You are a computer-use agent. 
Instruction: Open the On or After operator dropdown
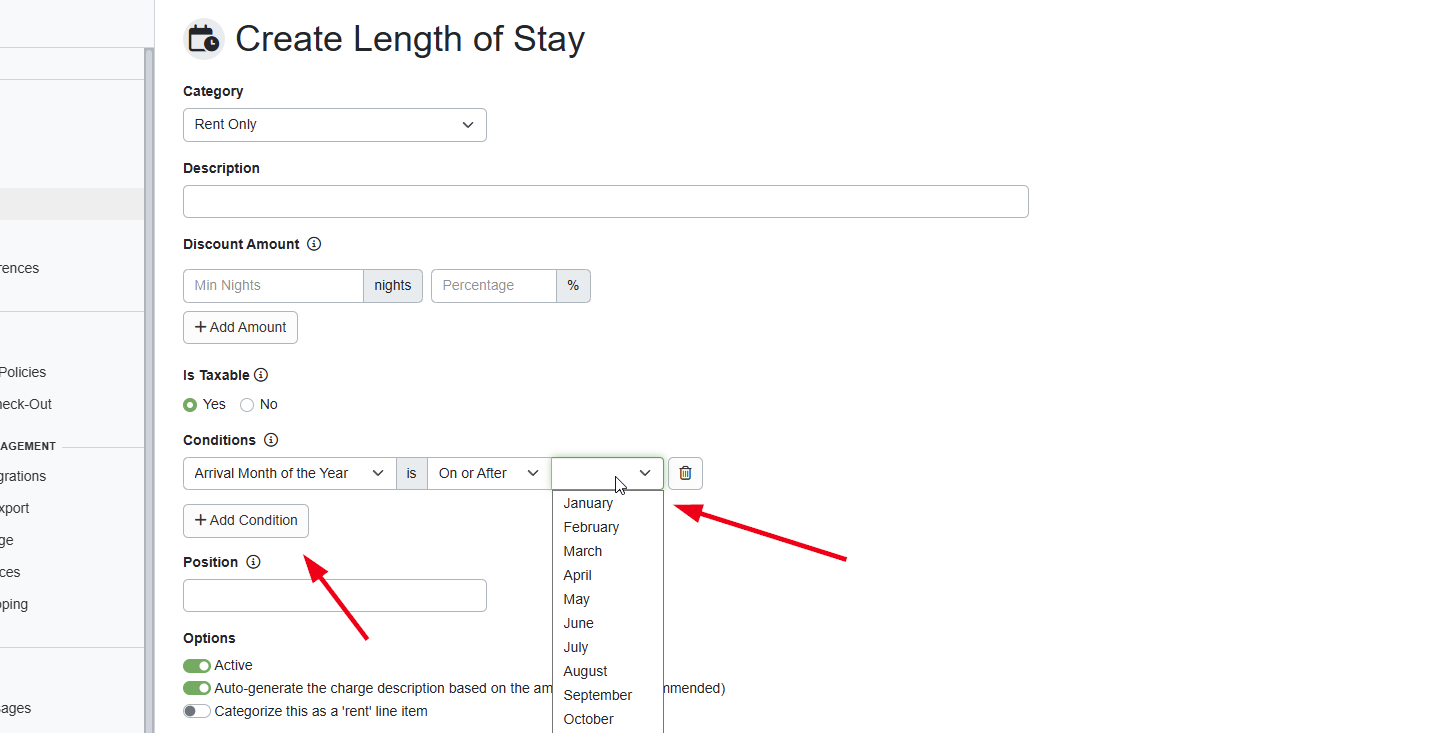point(488,473)
